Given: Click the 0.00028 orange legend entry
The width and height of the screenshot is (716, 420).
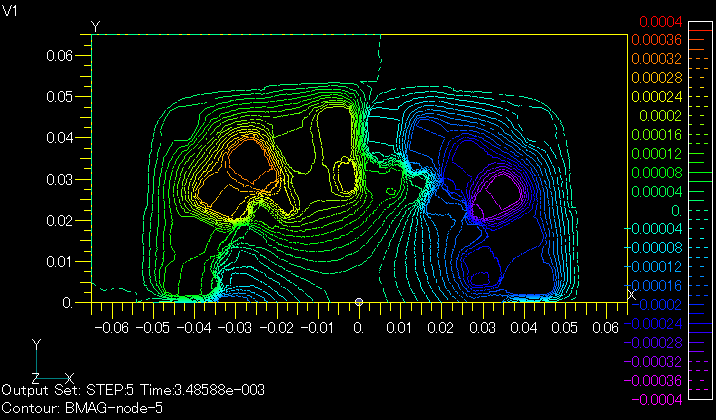Looking at the screenshot, I should (x=664, y=77).
